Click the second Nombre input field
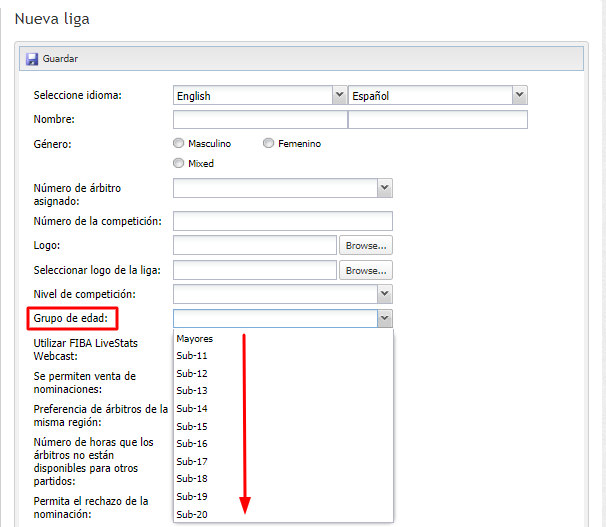Viewport: 606px width, 527px height. tap(437, 119)
